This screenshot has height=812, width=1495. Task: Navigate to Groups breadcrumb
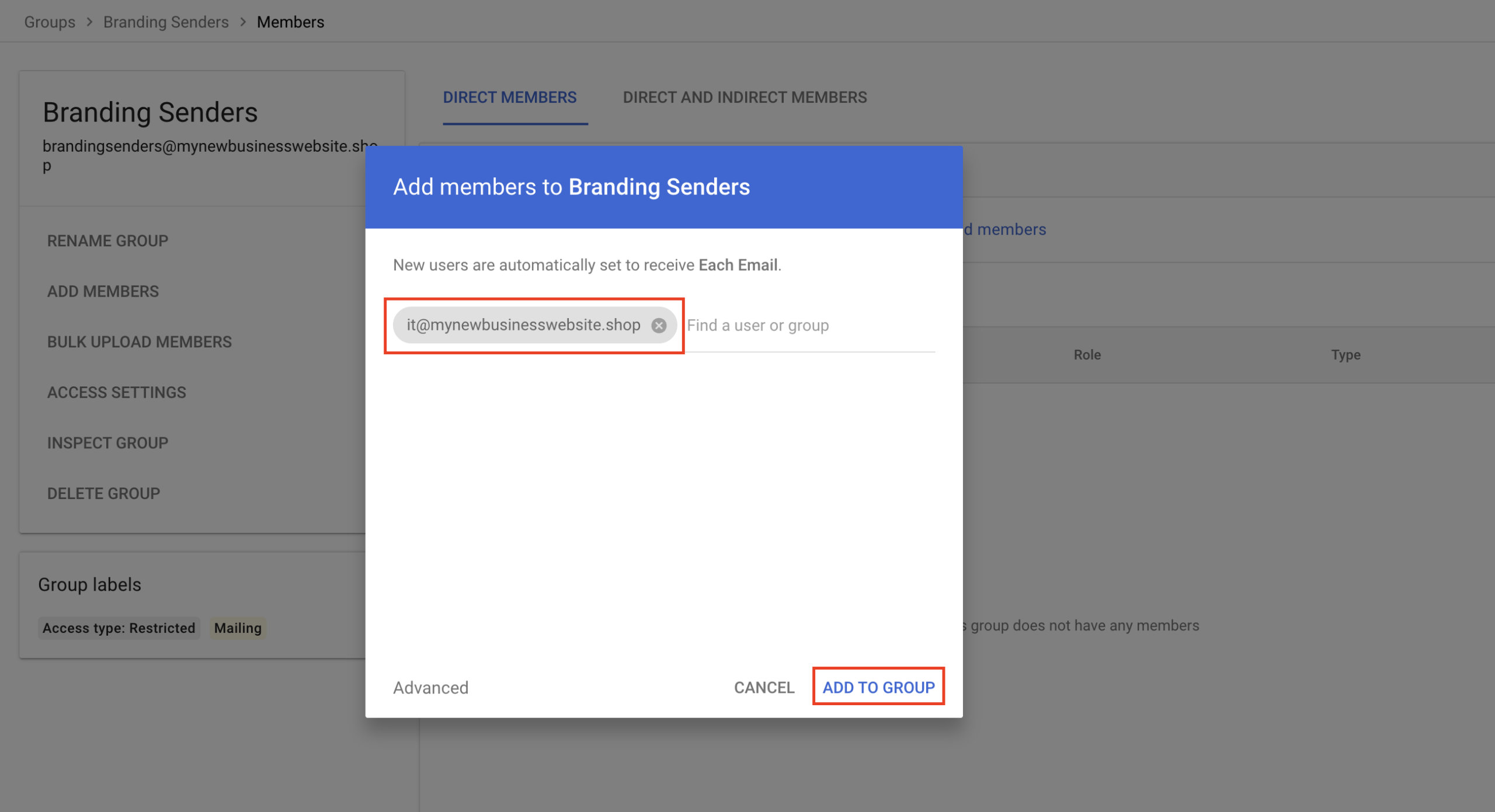point(50,22)
